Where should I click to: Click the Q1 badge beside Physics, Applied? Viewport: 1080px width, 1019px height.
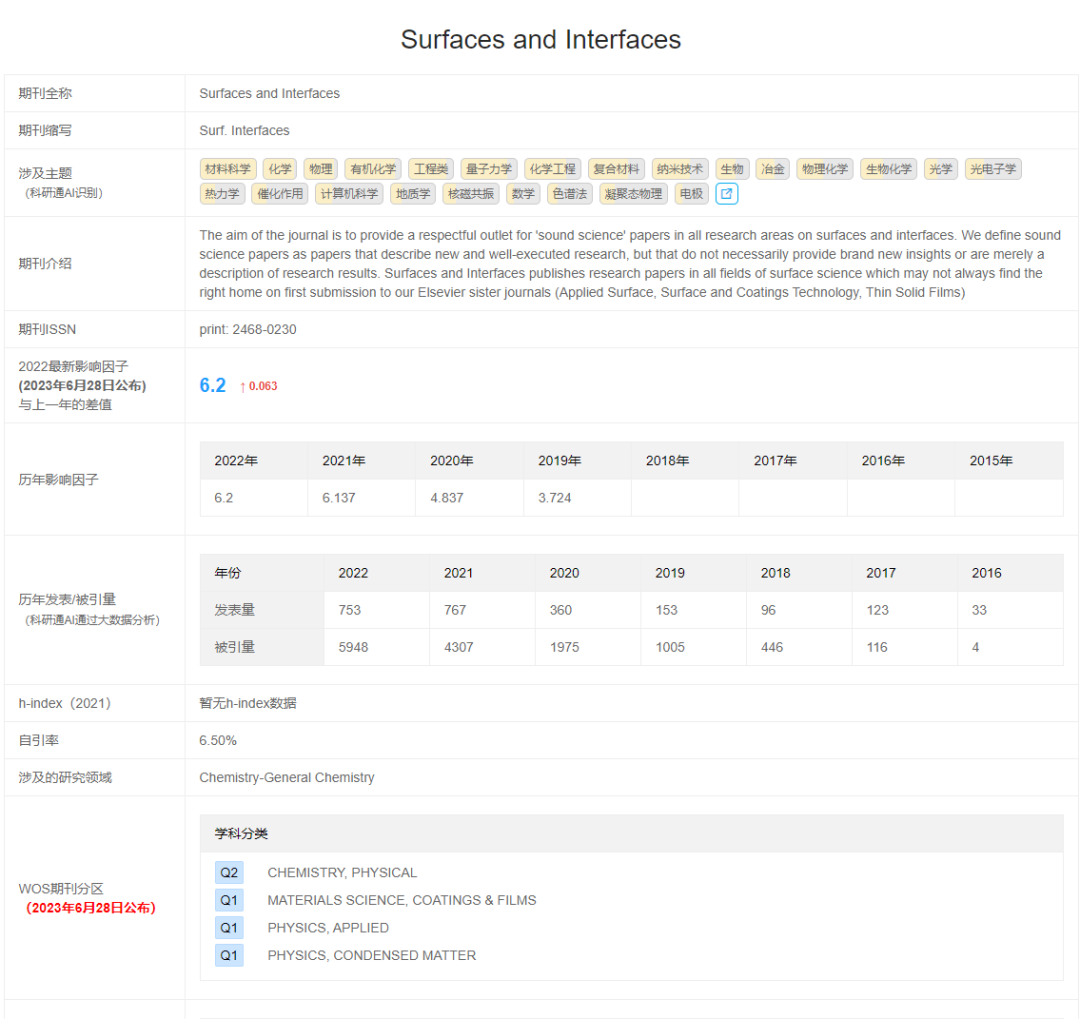[x=229, y=928]
